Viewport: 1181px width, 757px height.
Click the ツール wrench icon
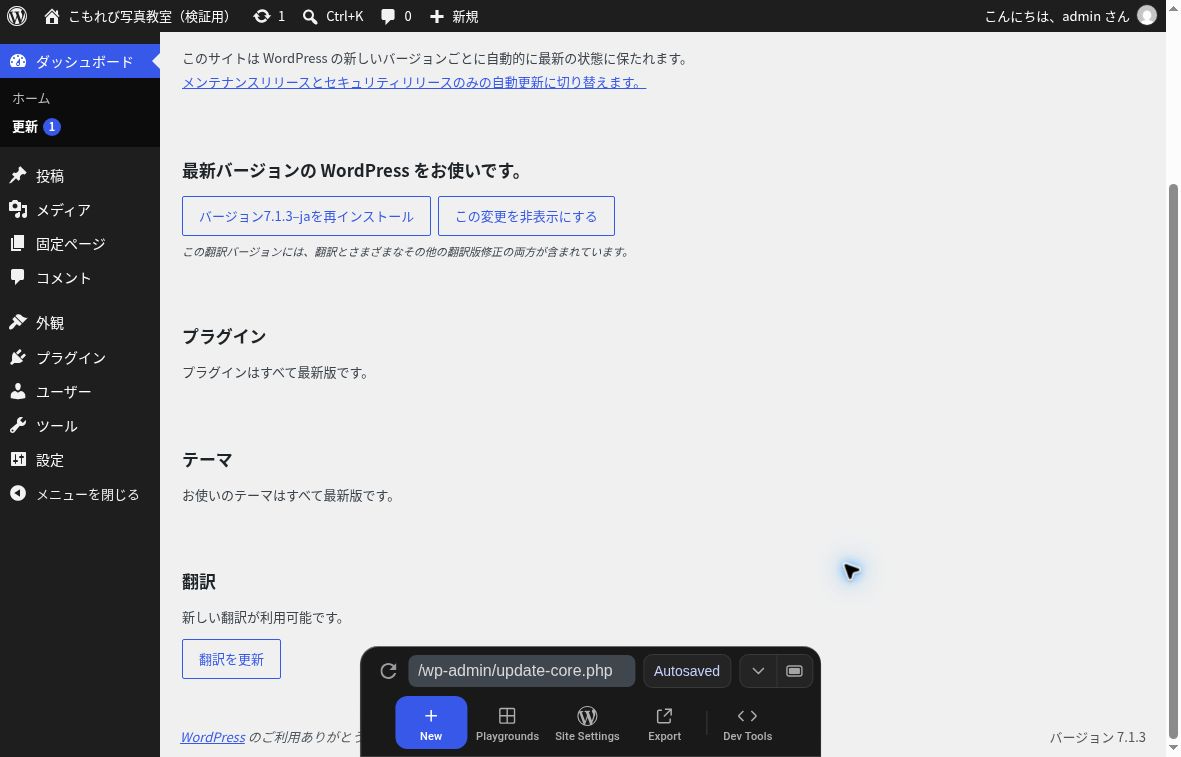point(18,426)
